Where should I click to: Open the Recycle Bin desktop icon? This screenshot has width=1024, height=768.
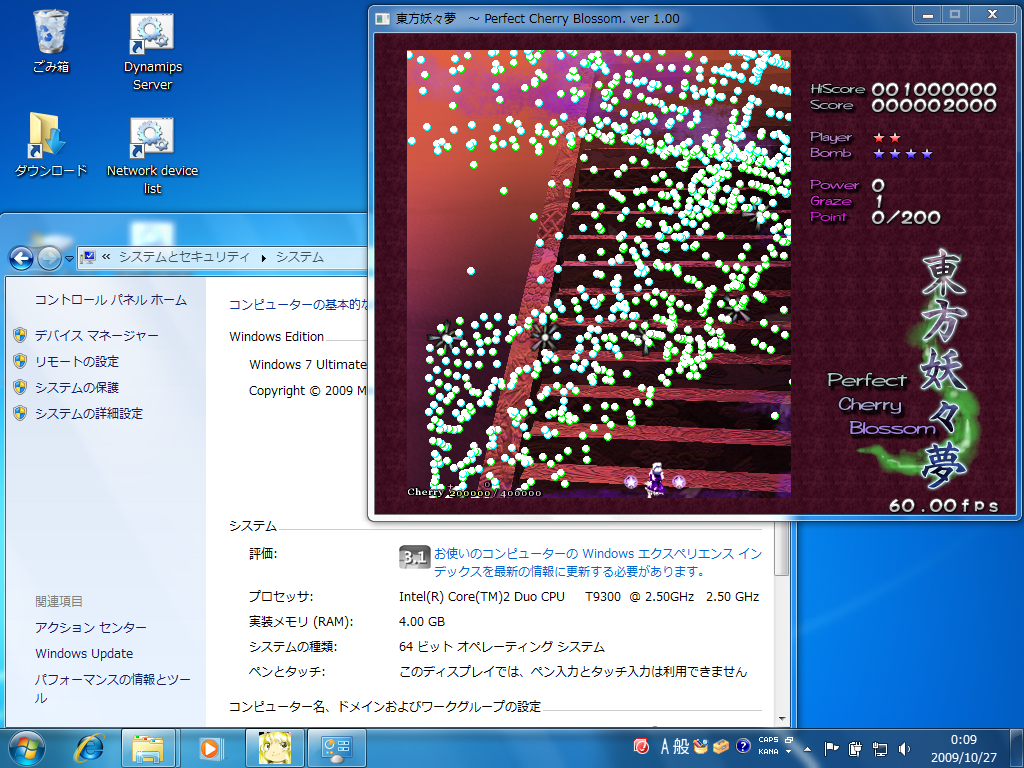pyautogui.click(x=51, y=35)
